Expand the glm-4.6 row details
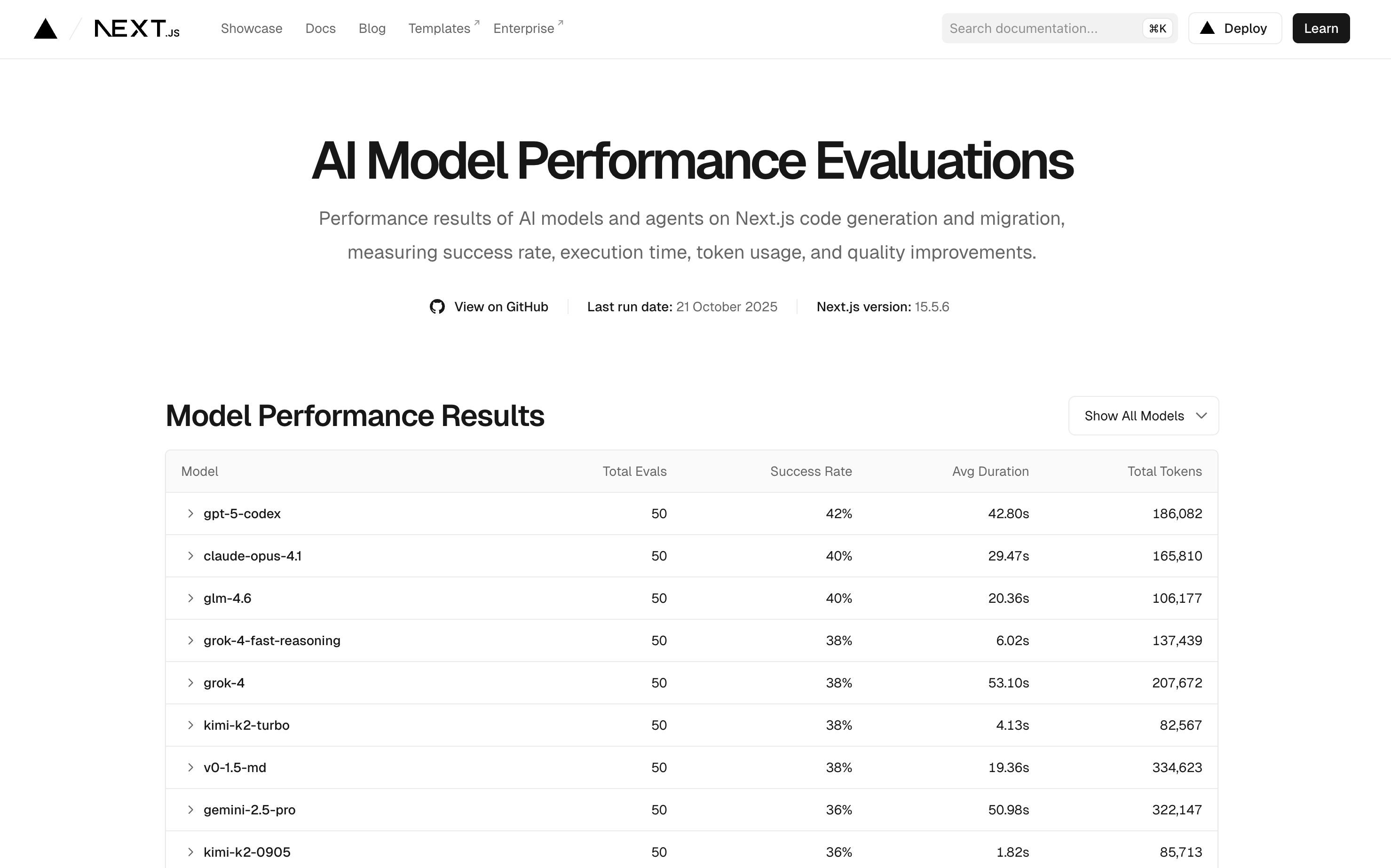The width and height of the screenshot is (1391, 868). click(190, 598)
